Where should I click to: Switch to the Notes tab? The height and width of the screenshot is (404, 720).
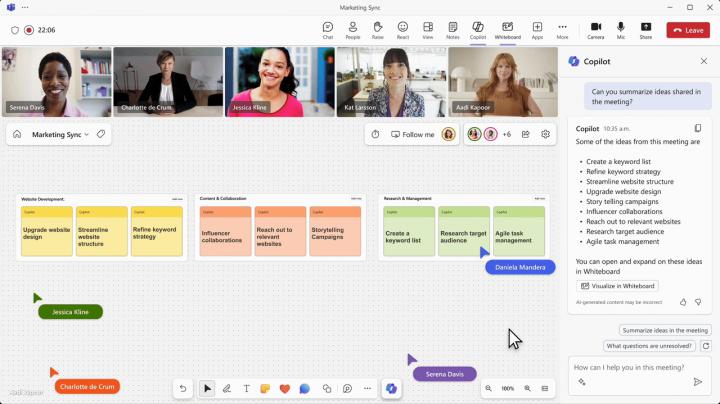coord(452,29)
